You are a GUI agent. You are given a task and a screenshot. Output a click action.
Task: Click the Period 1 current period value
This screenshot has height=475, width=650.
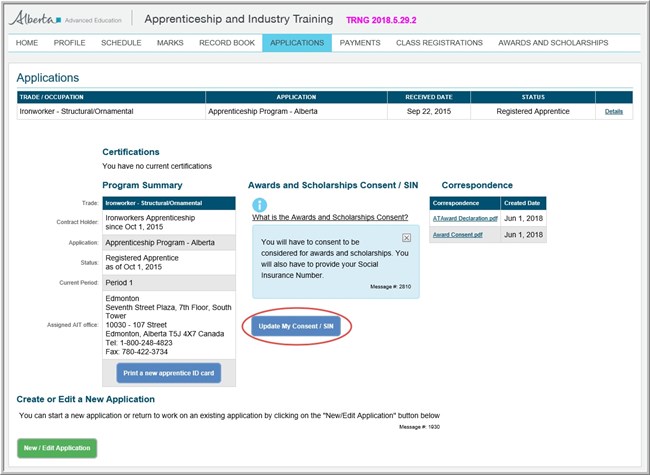pos(169,283)
